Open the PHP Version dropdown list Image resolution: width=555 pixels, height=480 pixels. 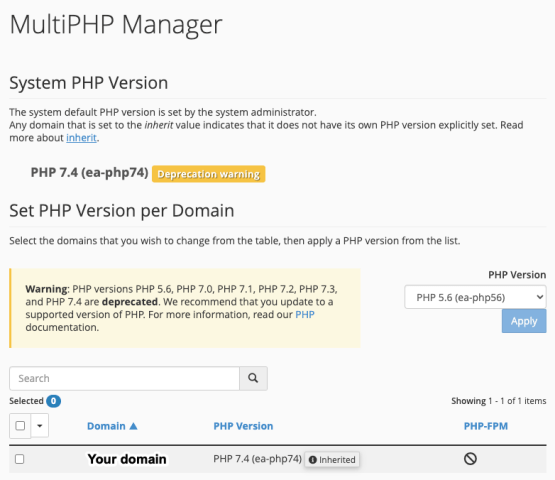tap(475, 297)
